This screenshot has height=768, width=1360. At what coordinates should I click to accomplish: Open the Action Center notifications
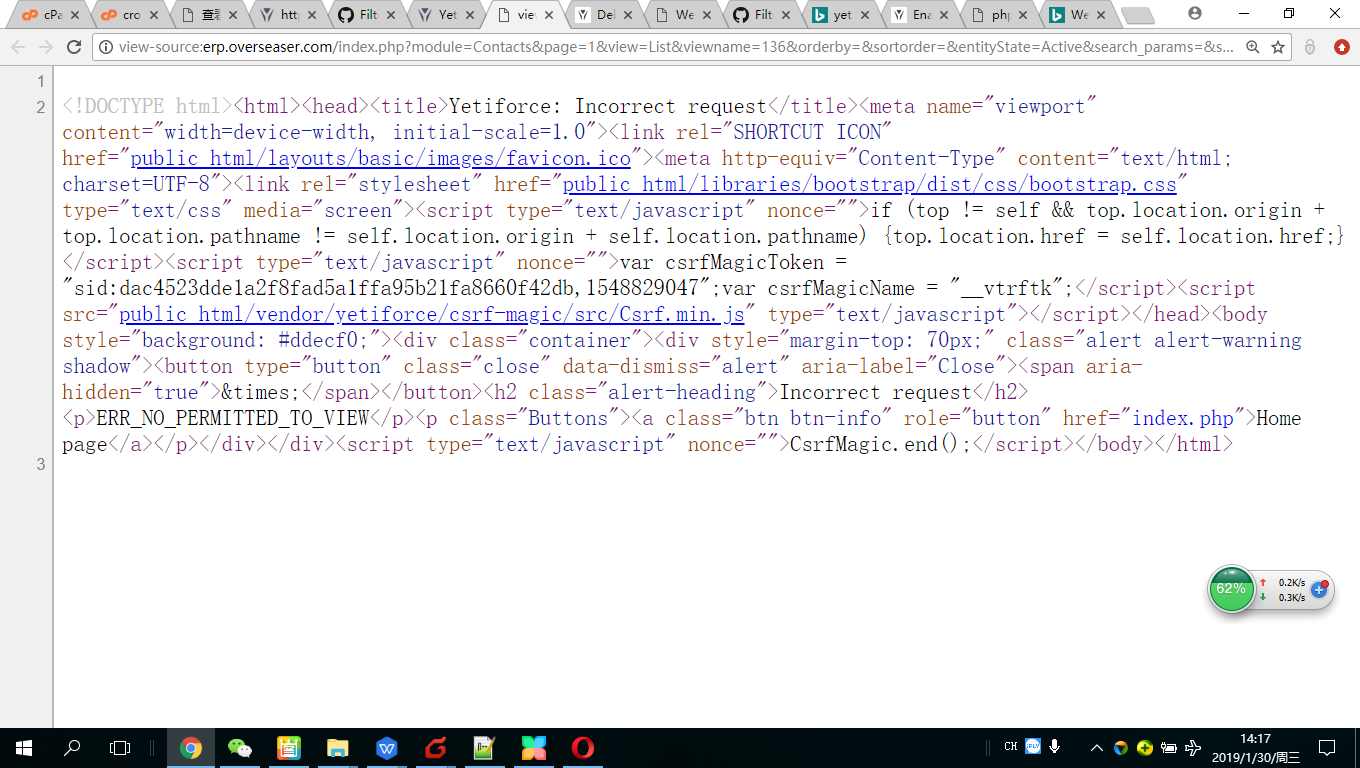(1327, 747)
